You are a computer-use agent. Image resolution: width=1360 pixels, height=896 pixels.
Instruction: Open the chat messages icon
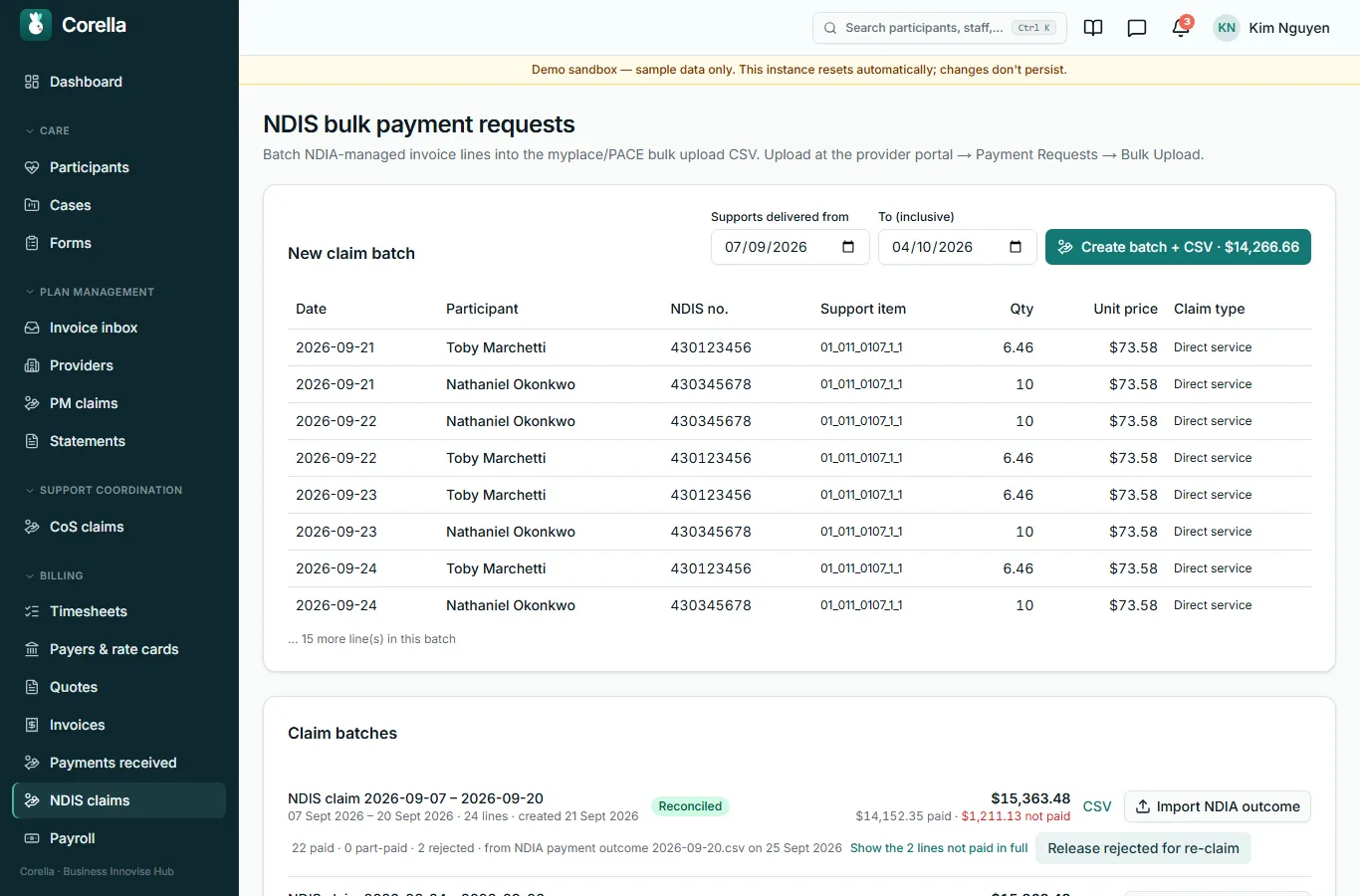pos(1137,28)
